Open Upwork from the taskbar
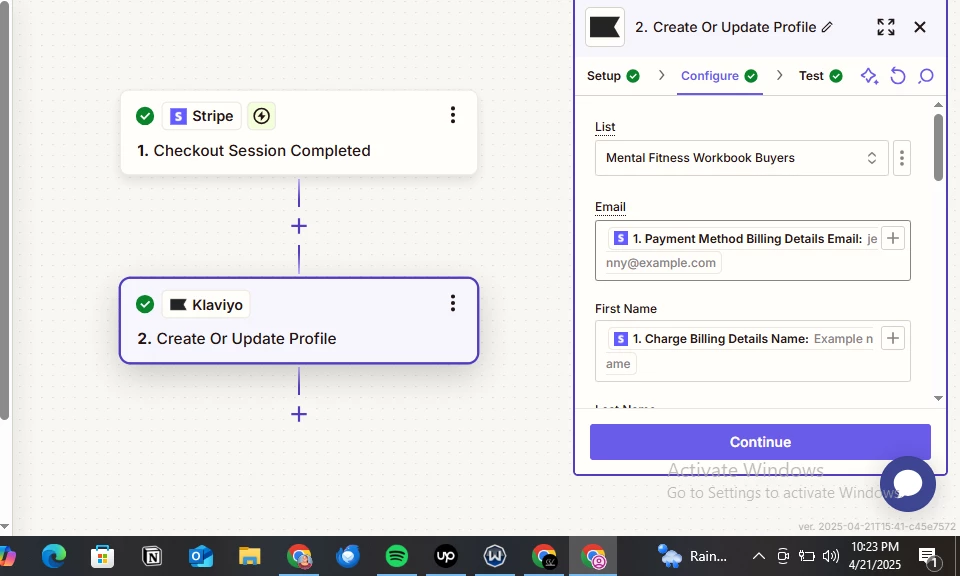Image resolution: width=960 pixels, height=576 pixels. pos(446,556)
